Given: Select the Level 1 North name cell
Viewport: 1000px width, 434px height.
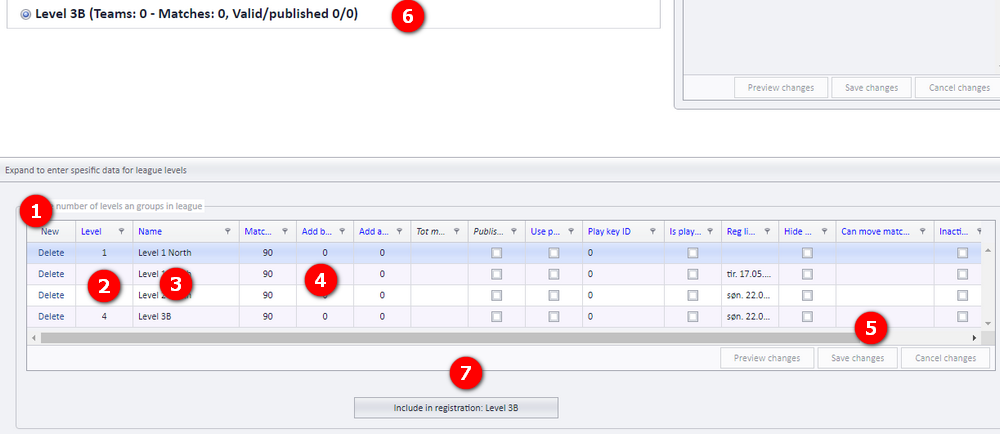Looking at the screenshot, I should tap(186, 253).
